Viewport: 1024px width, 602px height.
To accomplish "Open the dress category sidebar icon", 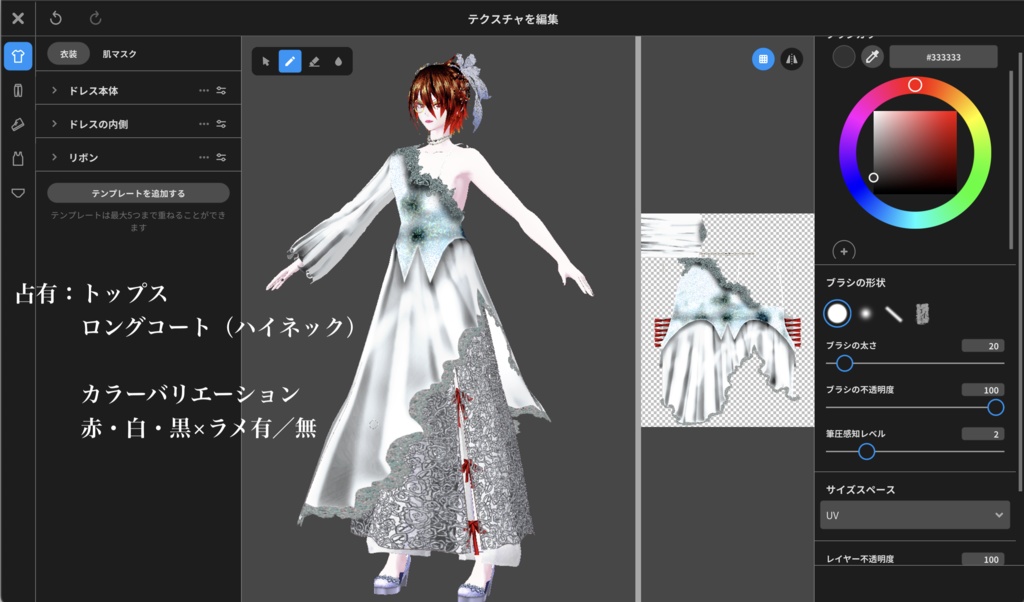I will tap(18, 158).
